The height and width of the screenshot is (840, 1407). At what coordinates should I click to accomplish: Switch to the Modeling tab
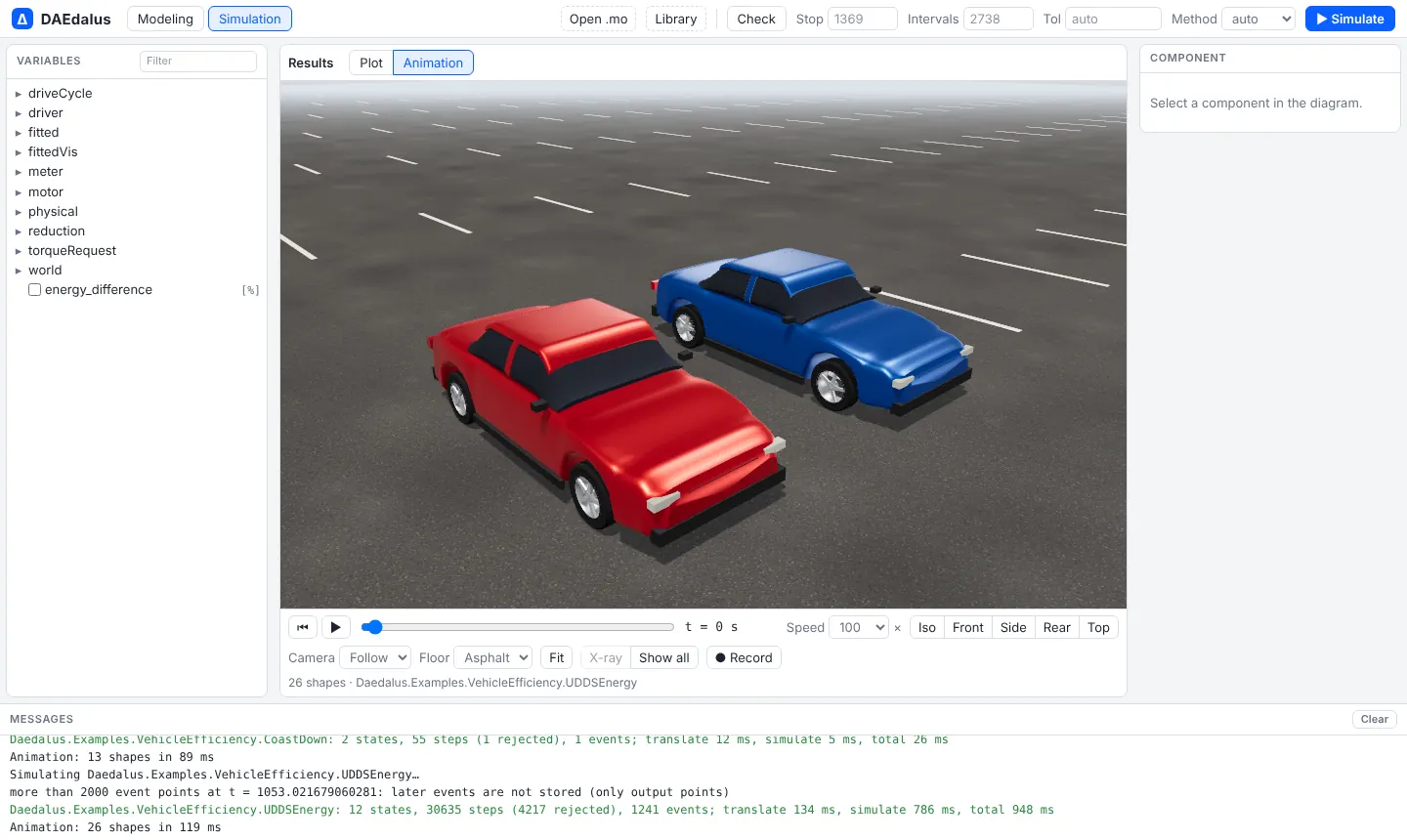tap(165, 19)
